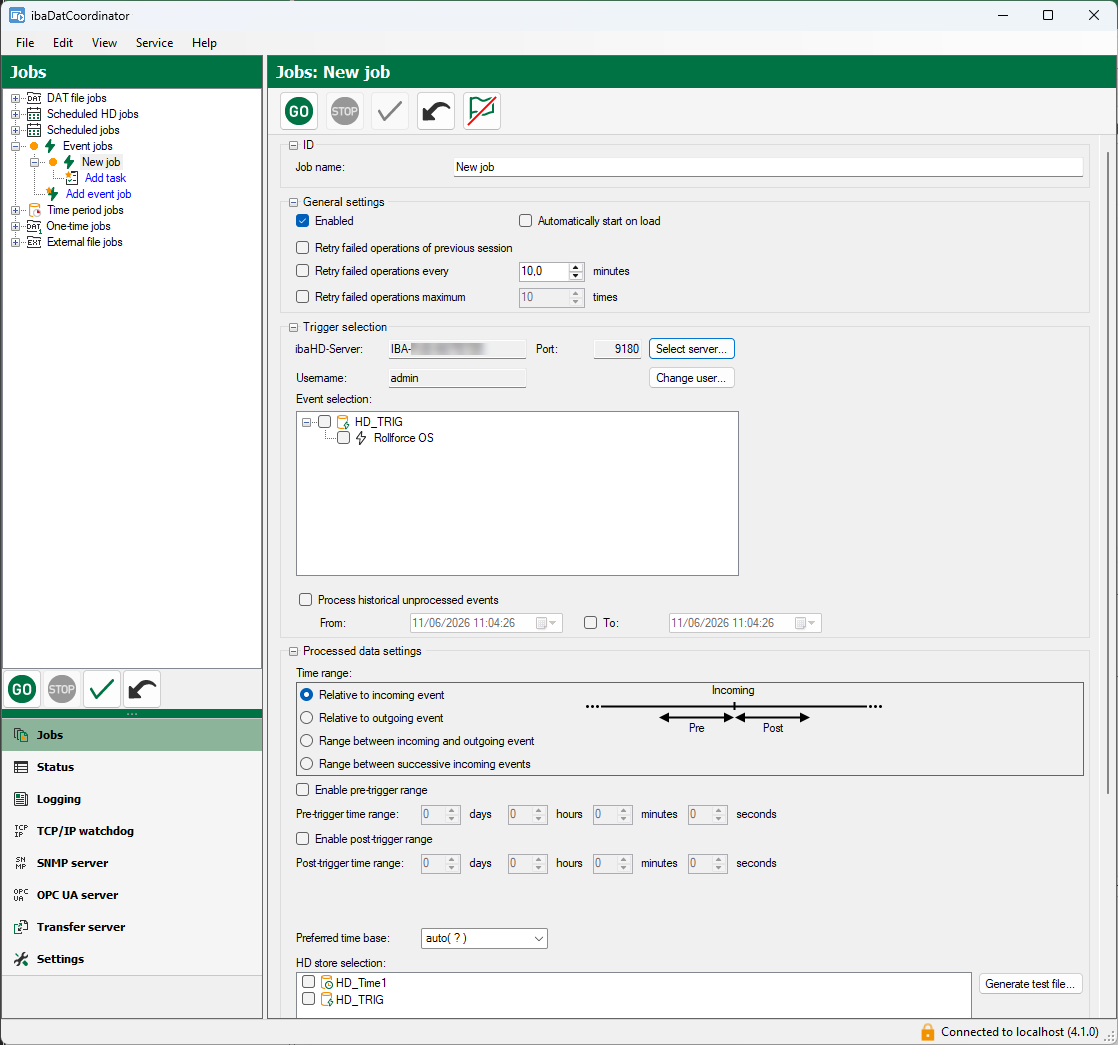Check Retry failed operations maximum

pos(302,297)
